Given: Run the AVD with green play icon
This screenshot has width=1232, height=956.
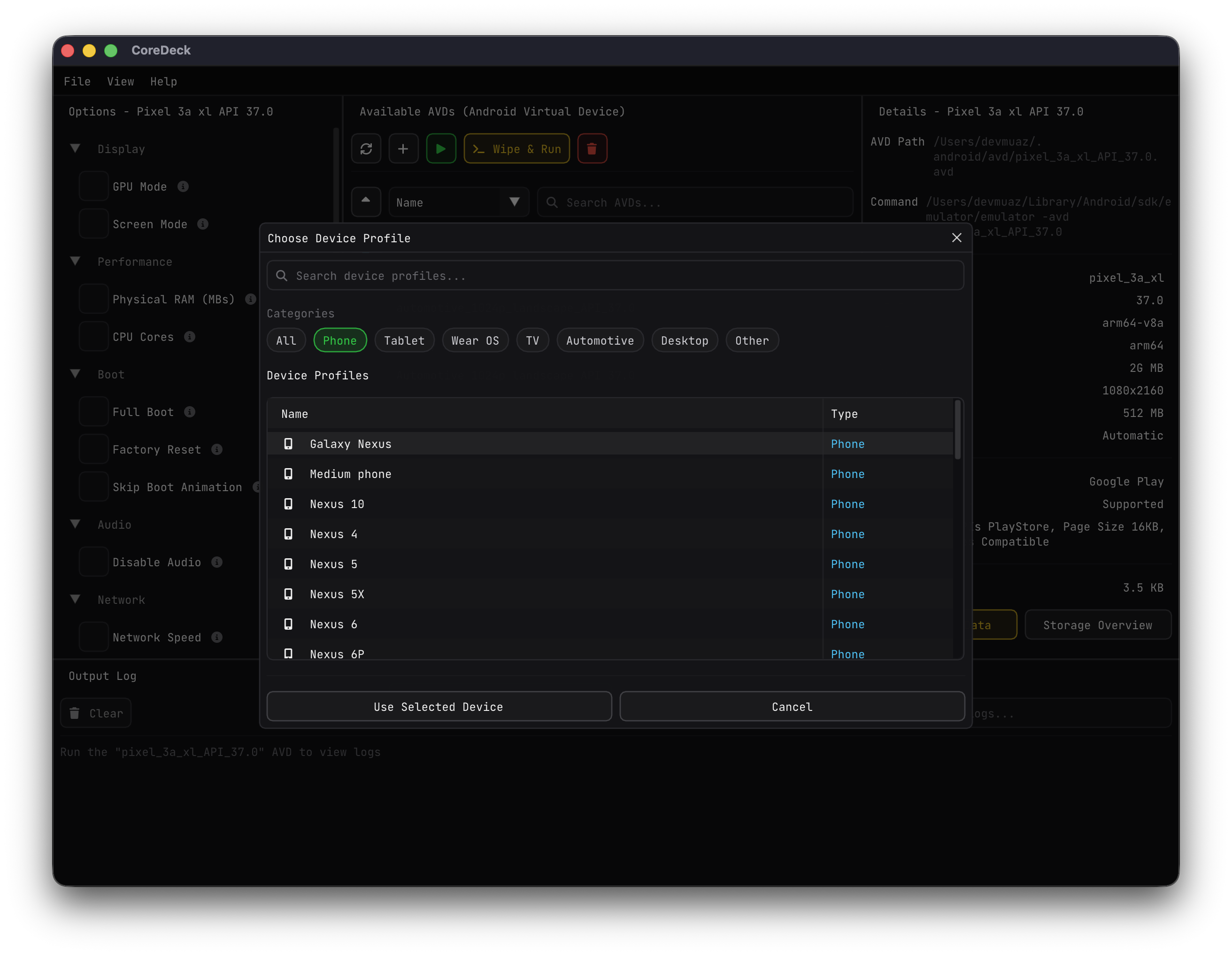Looking at the screenshot, I should coord(441,149).
